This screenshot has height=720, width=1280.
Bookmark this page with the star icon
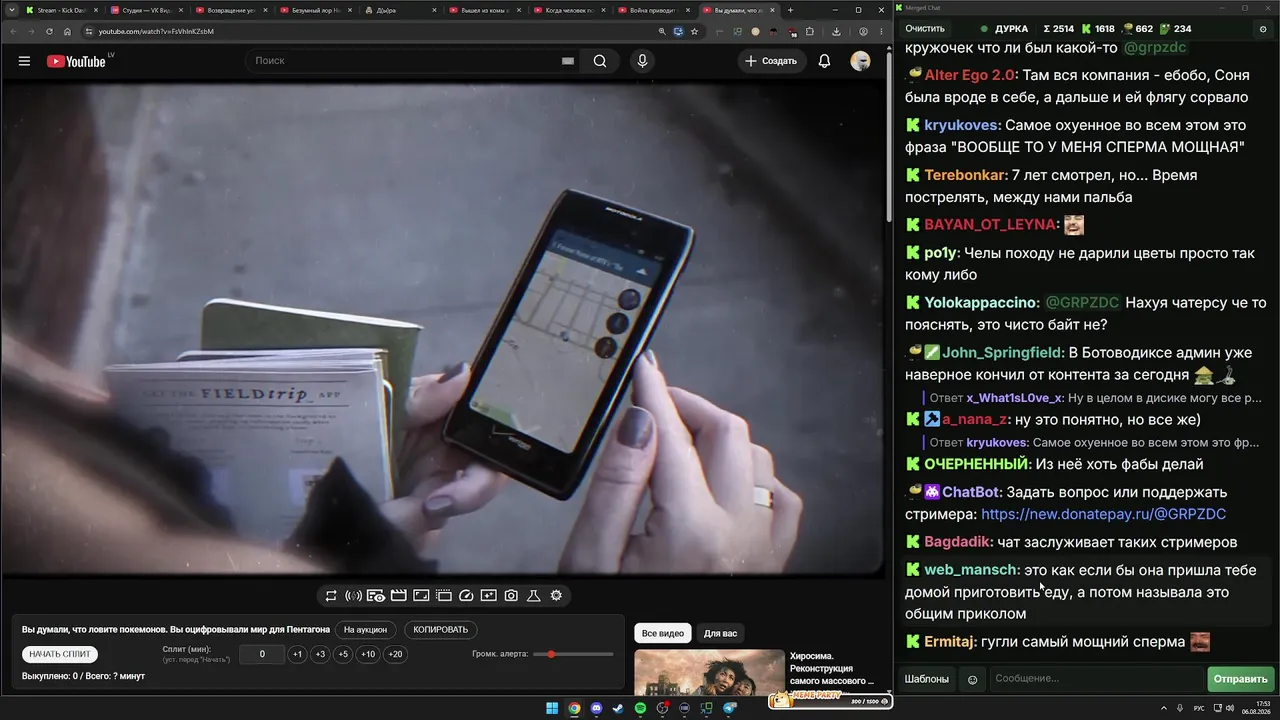click(694, 31)
